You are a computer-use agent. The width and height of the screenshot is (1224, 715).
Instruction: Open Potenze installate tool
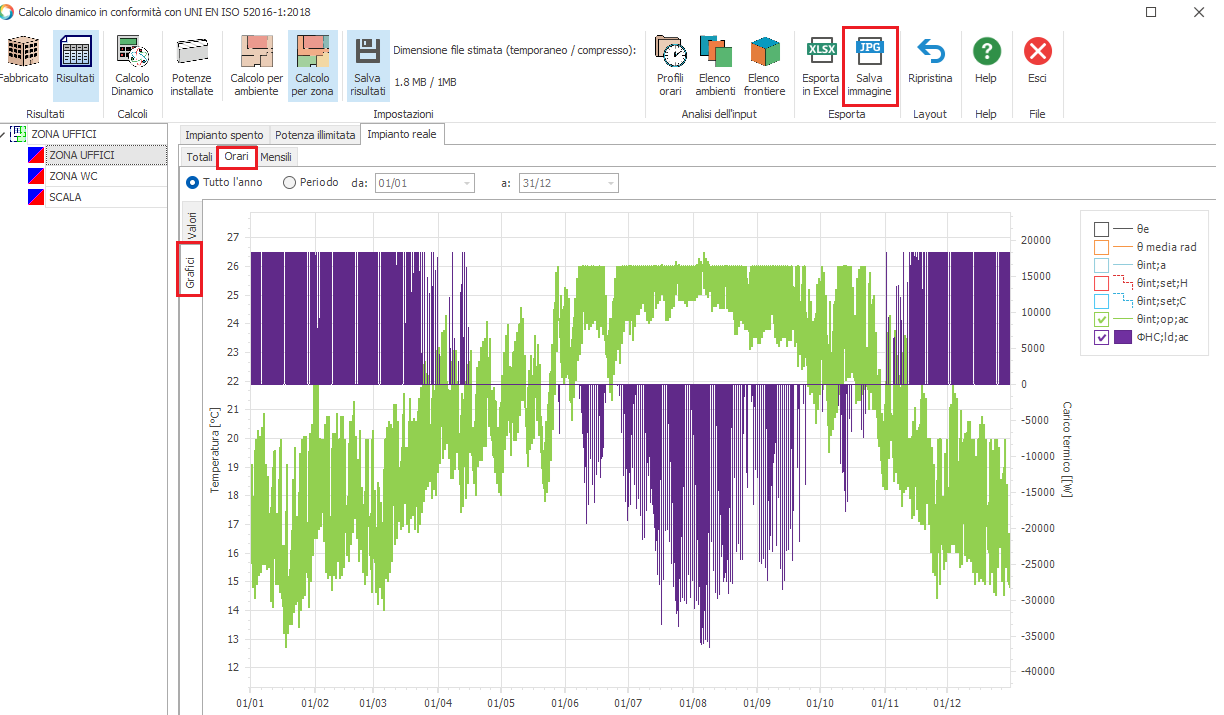point(191,52)
